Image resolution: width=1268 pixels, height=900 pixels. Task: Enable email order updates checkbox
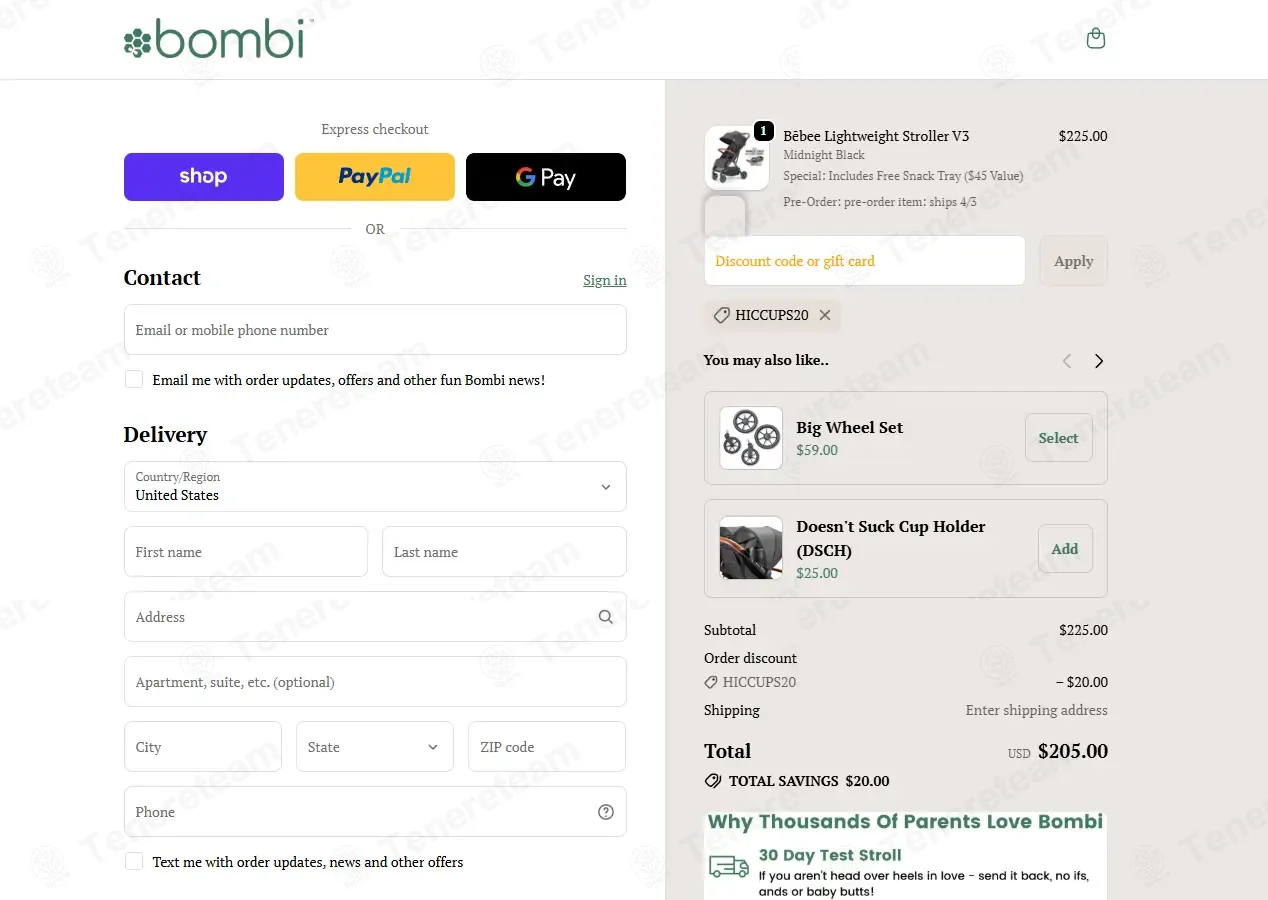coord(134,379)
